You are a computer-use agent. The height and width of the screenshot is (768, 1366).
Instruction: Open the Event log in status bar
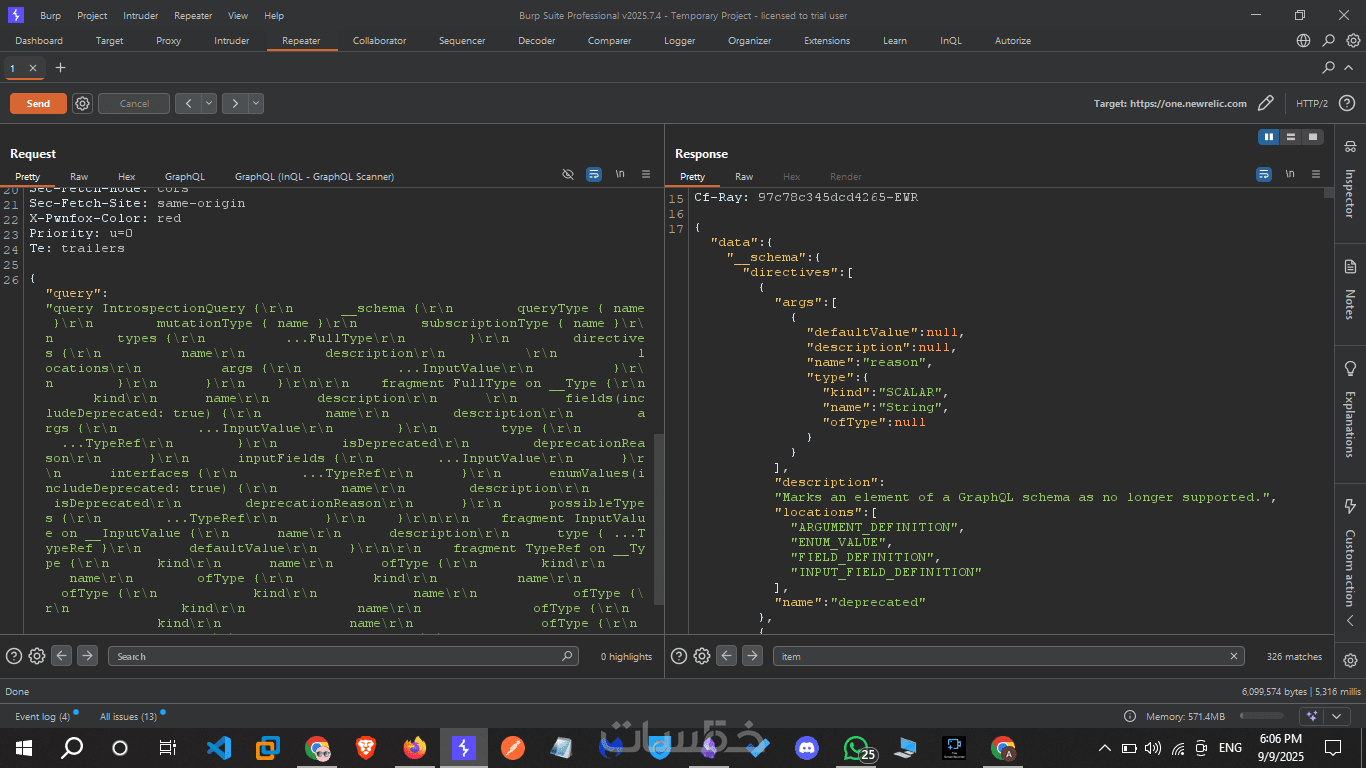[x=42, y=716]
